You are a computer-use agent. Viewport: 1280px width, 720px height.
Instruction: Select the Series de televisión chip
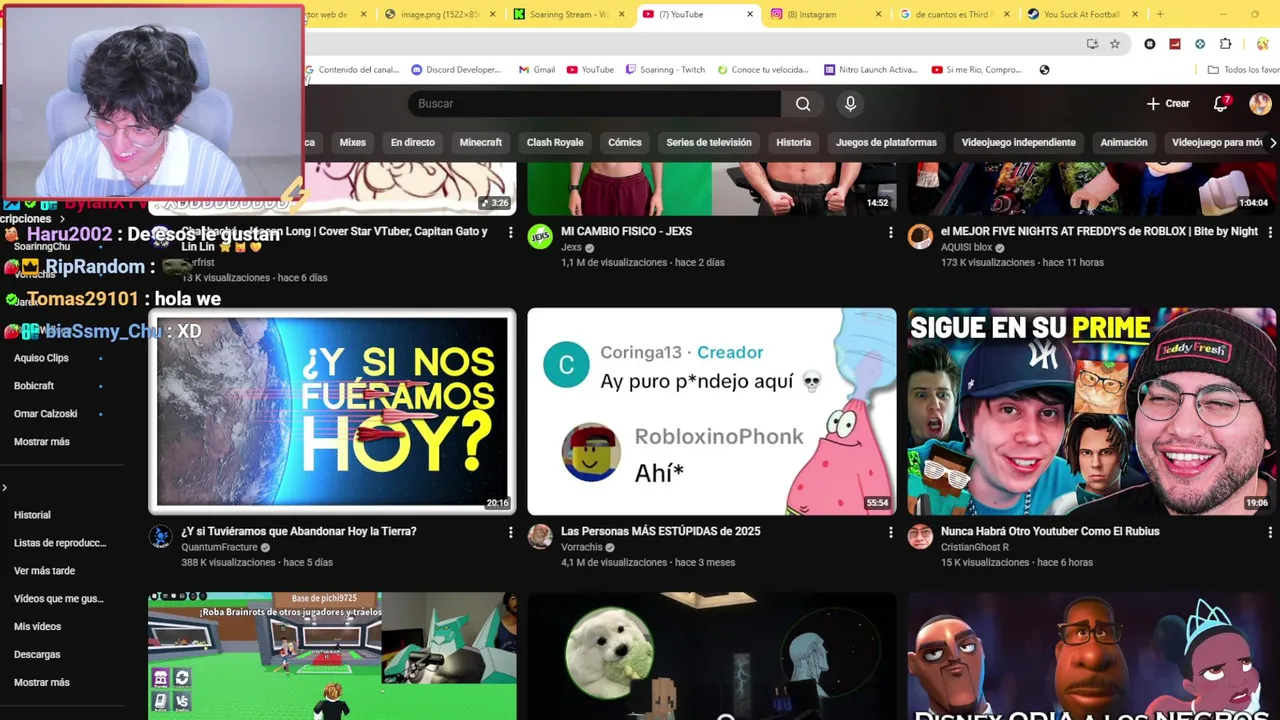pyautogui.click(x=709, y=142)
